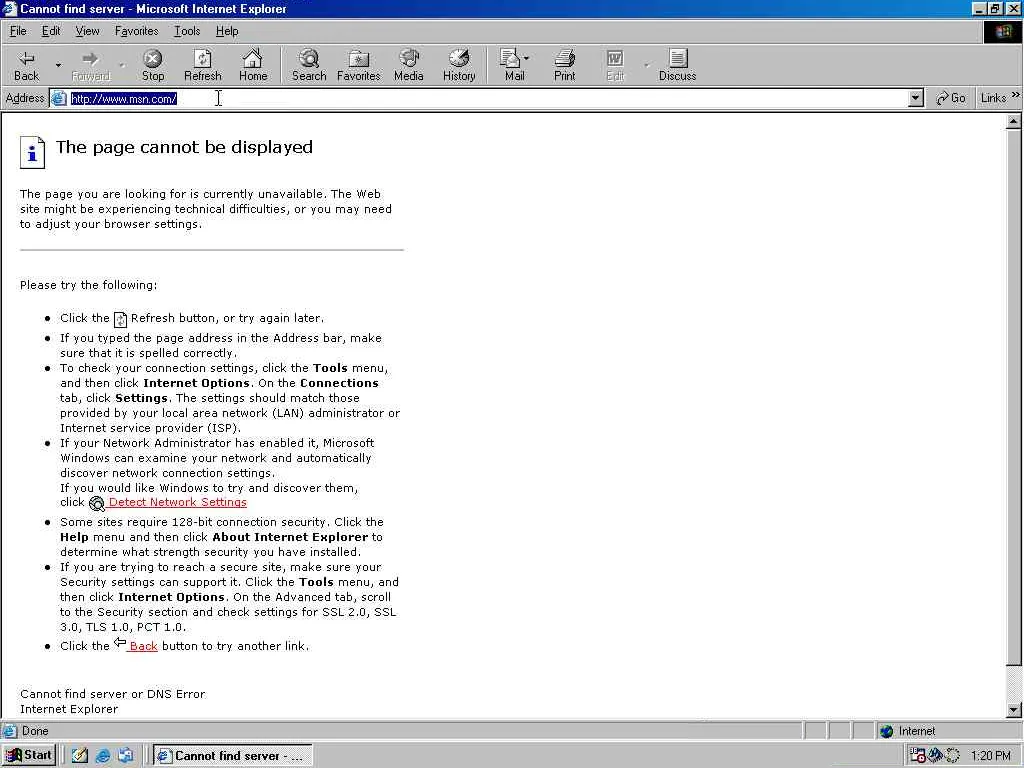Image resolution: width=1024 pixels, height=768 pixels.
Task: Open the Favorites menu
Action: (x=136, y=31)
